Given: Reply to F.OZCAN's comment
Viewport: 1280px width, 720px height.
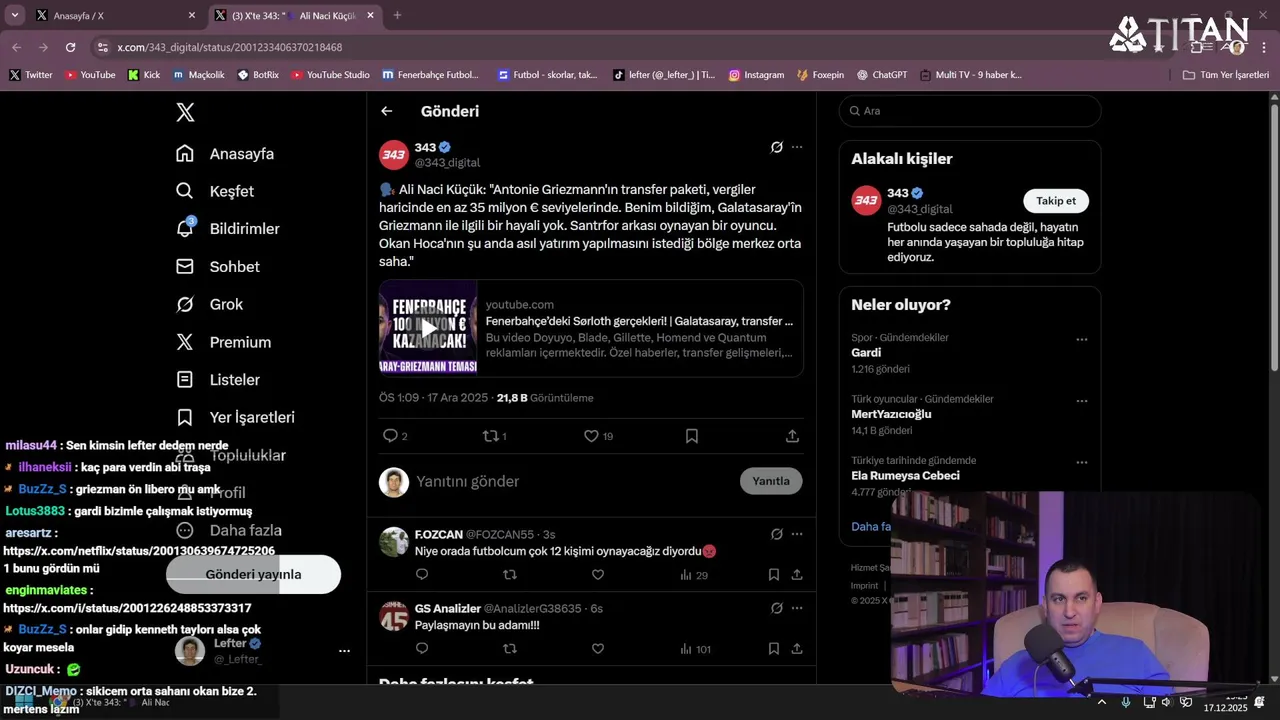Looking at the screenshot, I should [422, 575].
